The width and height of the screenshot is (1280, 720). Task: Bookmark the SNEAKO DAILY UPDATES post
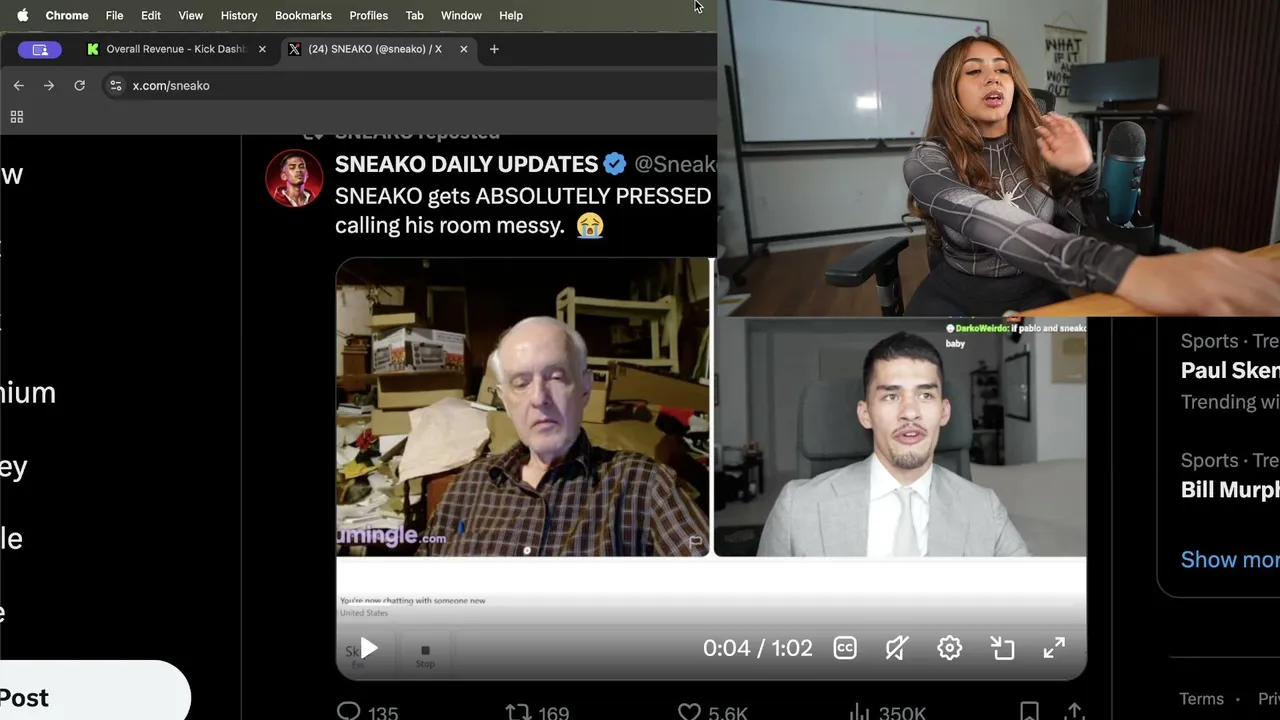click(1029, 712)
